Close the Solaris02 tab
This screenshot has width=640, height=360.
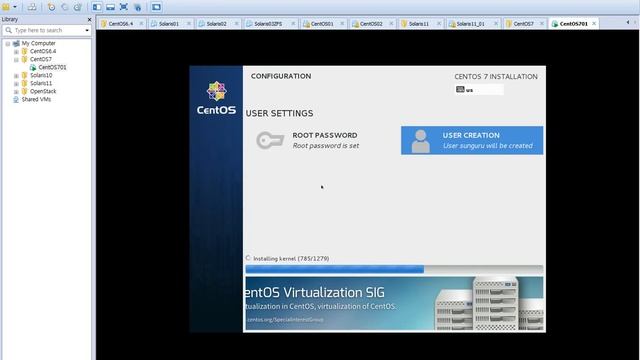(236, 24)
